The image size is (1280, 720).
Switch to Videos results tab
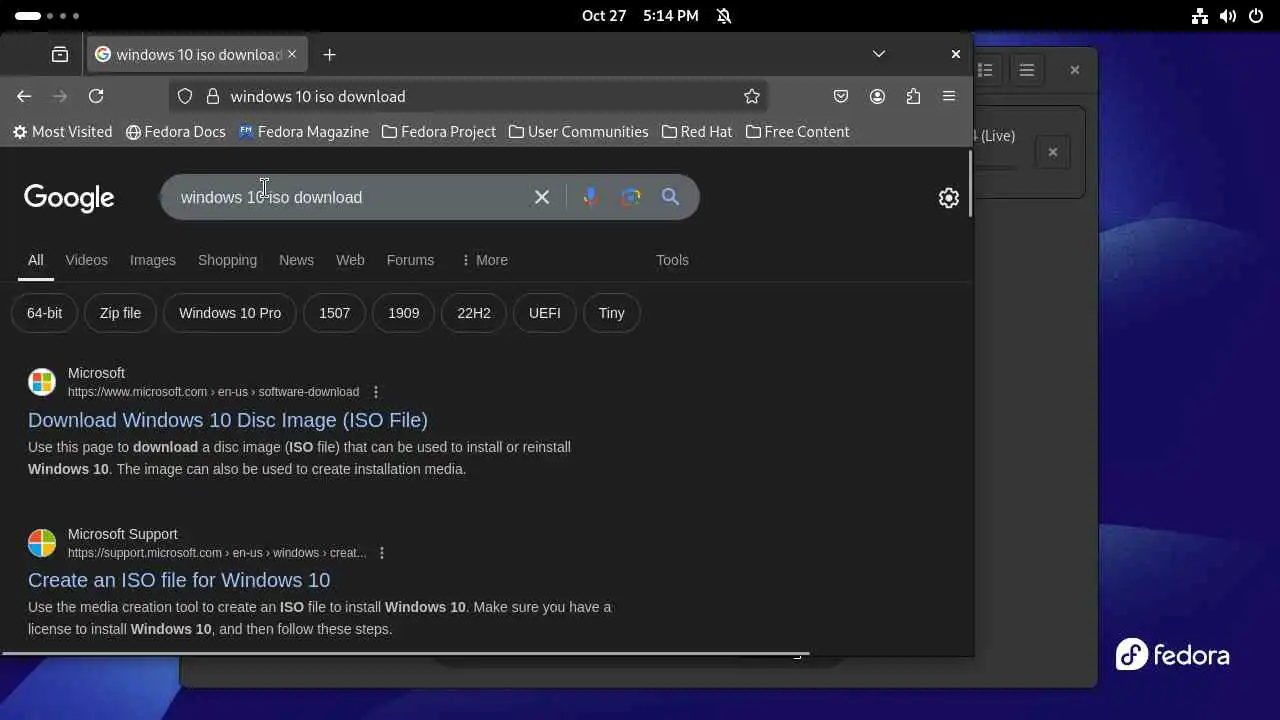86,260
